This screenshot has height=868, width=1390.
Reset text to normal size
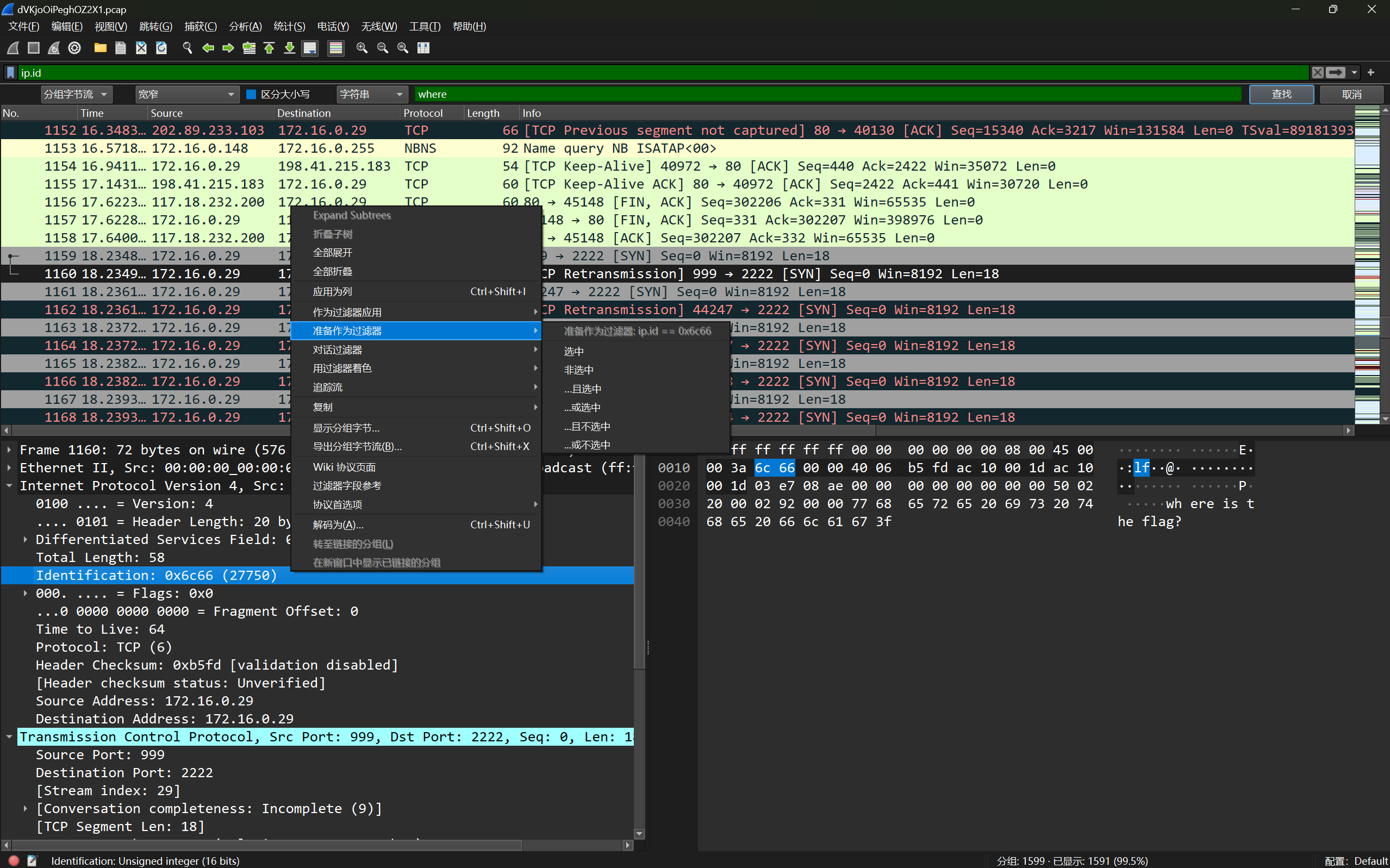(x=402, y=48)
